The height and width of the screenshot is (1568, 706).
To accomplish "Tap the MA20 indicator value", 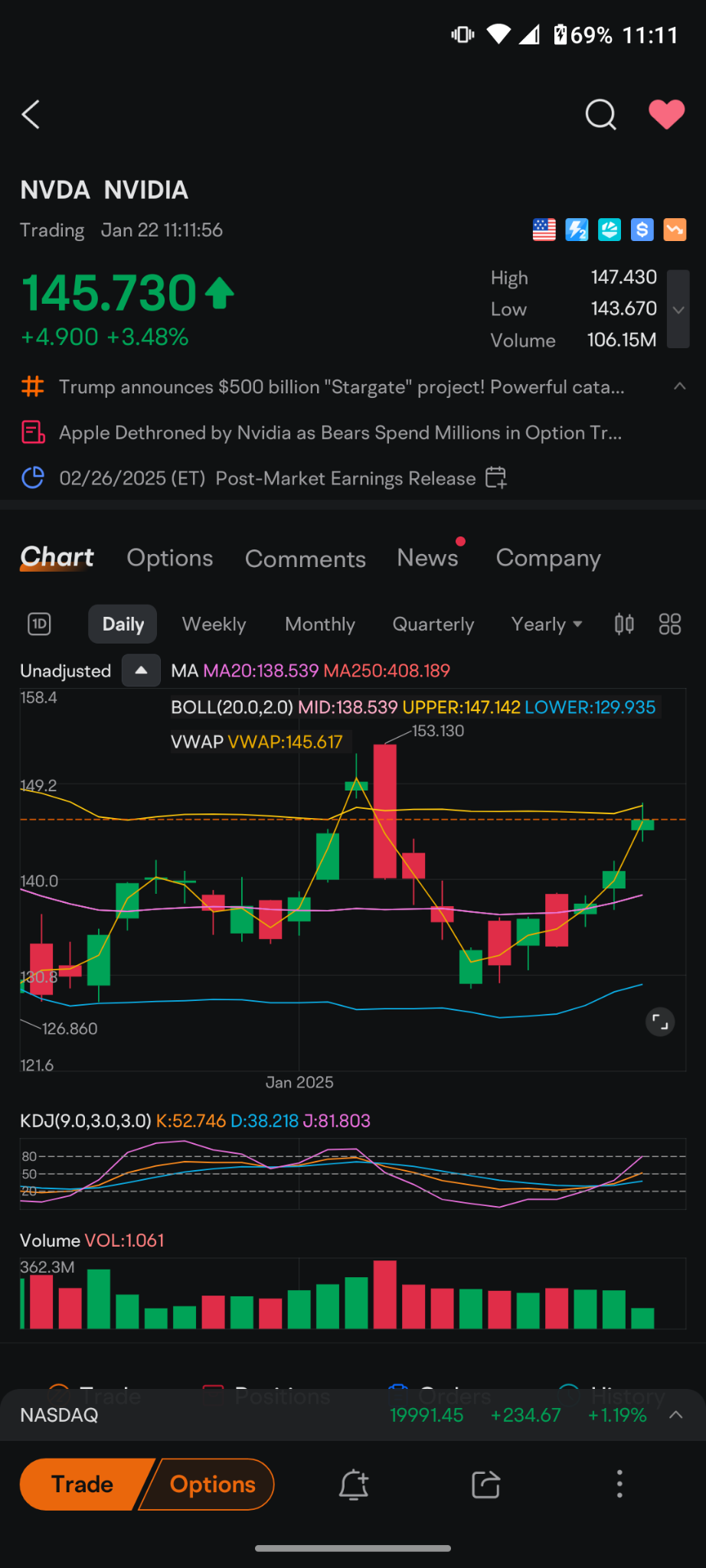I will tap(260, 671).
